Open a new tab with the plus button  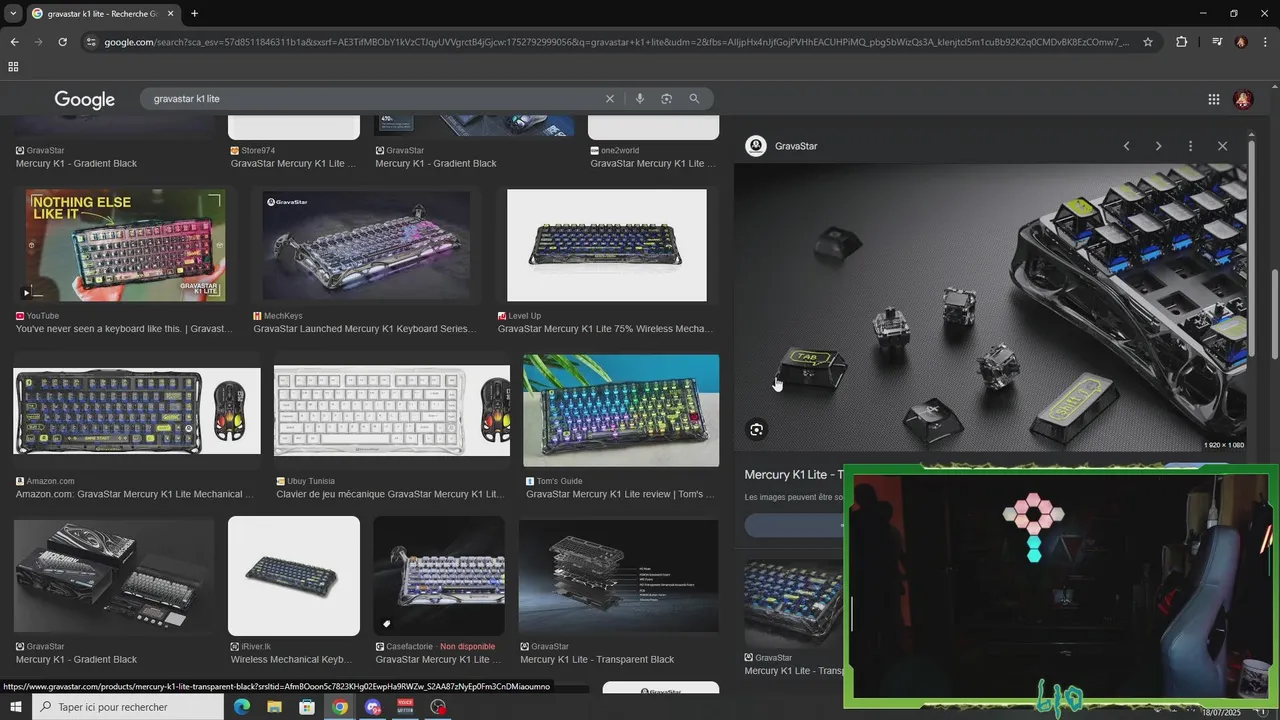tap(194, 13)
